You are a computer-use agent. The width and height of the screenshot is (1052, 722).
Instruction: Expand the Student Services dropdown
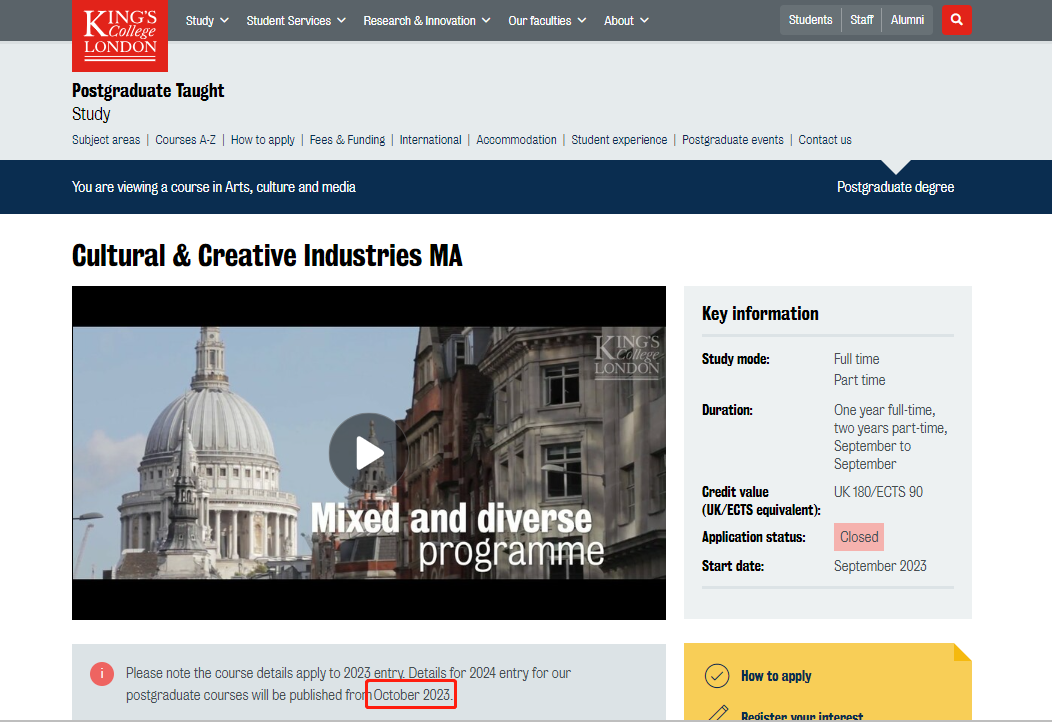[296, 21]
